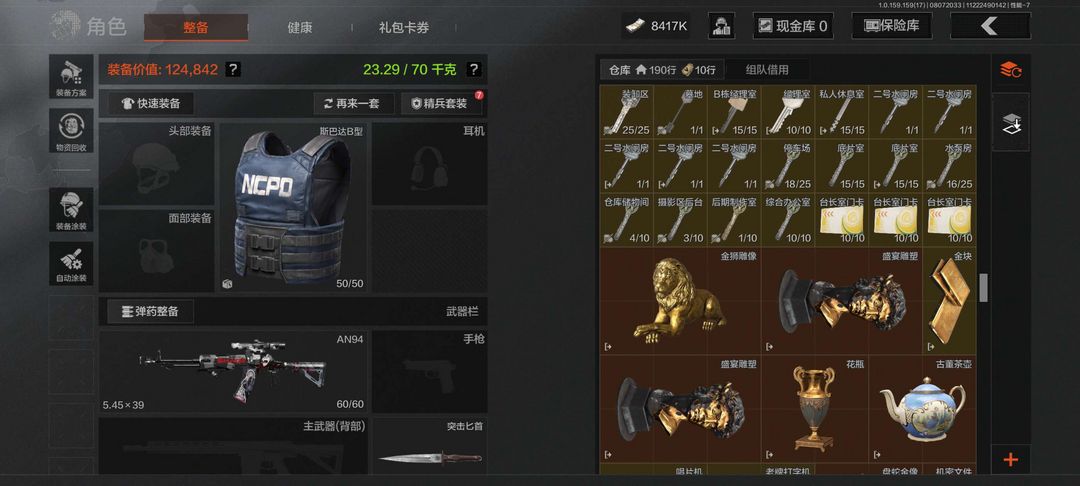
Task: Click the stash vertical scrollbar handle
Action: tap(983, 287)
